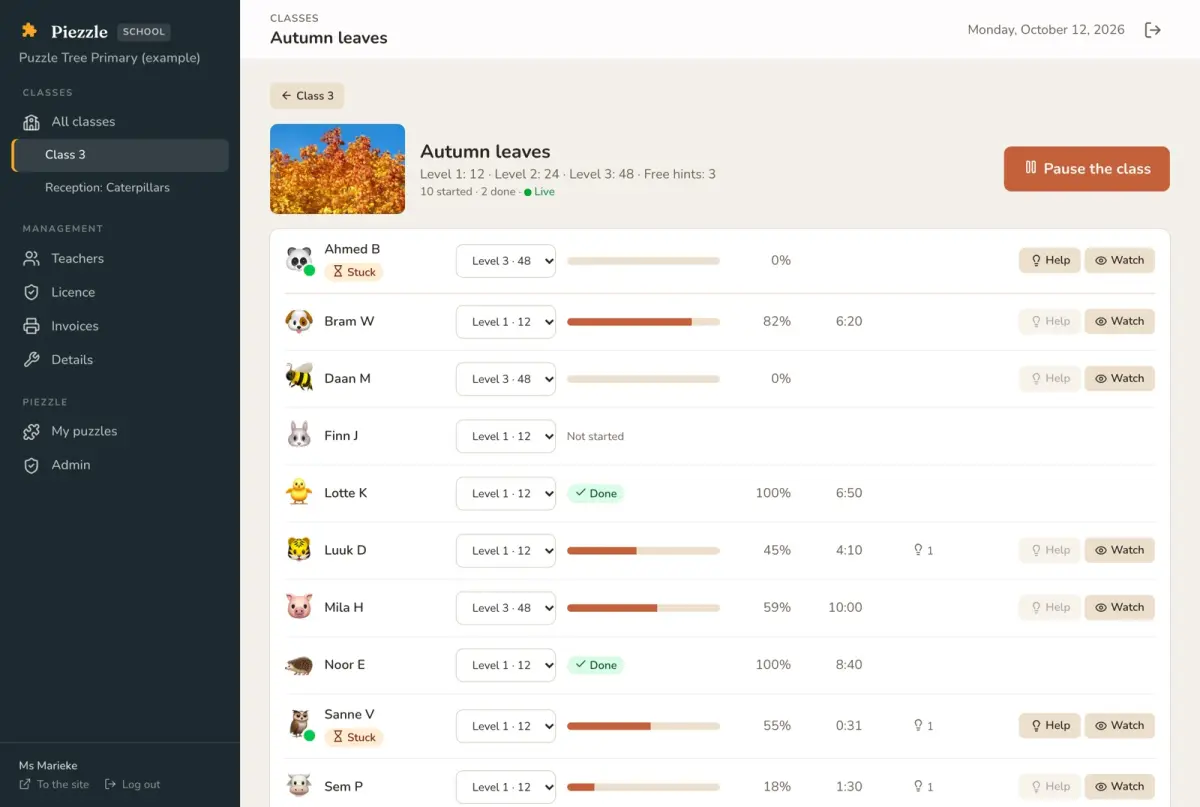The width and height of the screenshot is (1200, 807).
Task: Click Finn J's rabbit avatar
Action: 299,436
